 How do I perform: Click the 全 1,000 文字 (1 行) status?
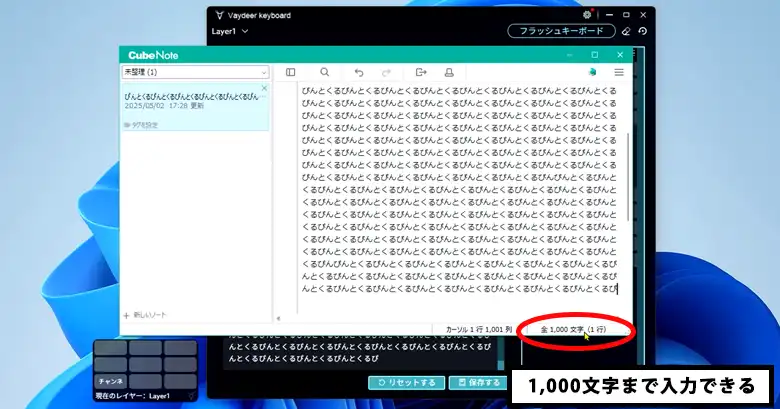click(x=574, y=329)
